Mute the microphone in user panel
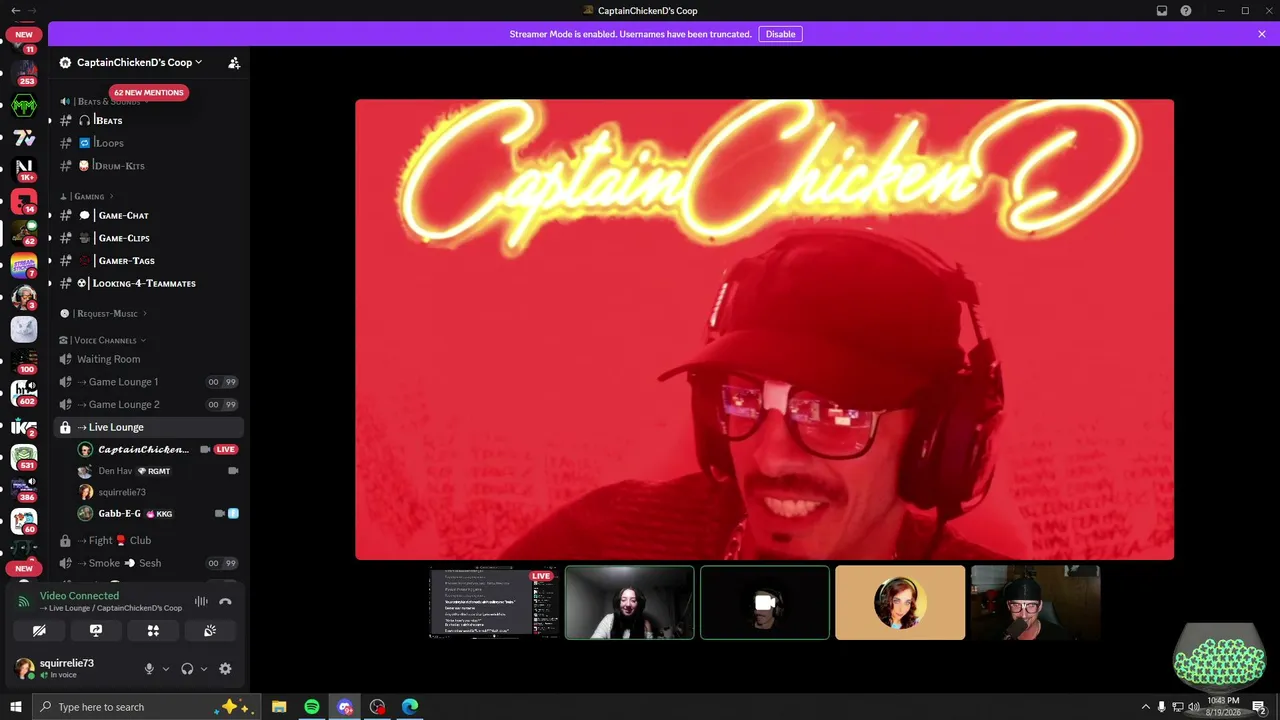This screenshot has width=1280, height=720. pos(149,669)
